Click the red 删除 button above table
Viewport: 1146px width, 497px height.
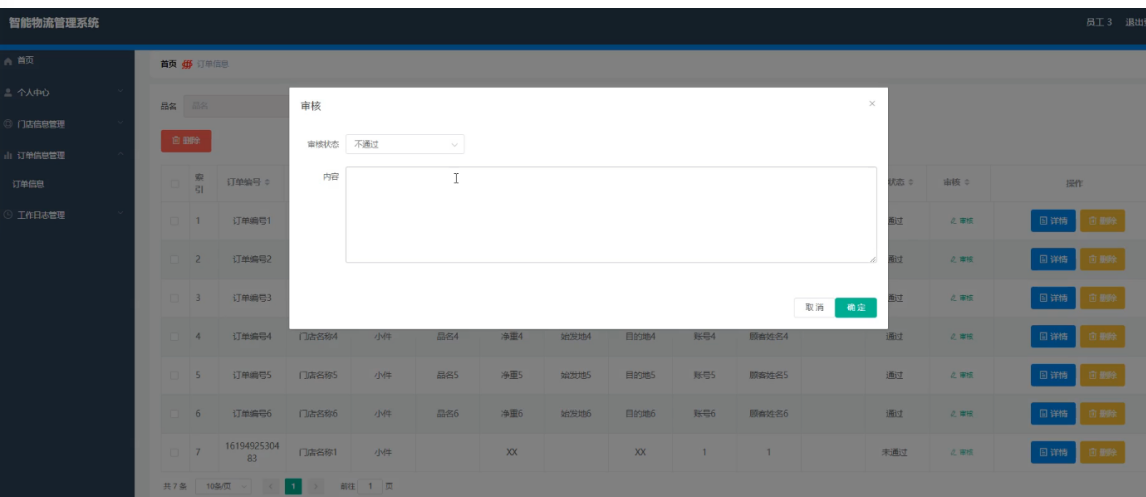click(x=186, y=140)
